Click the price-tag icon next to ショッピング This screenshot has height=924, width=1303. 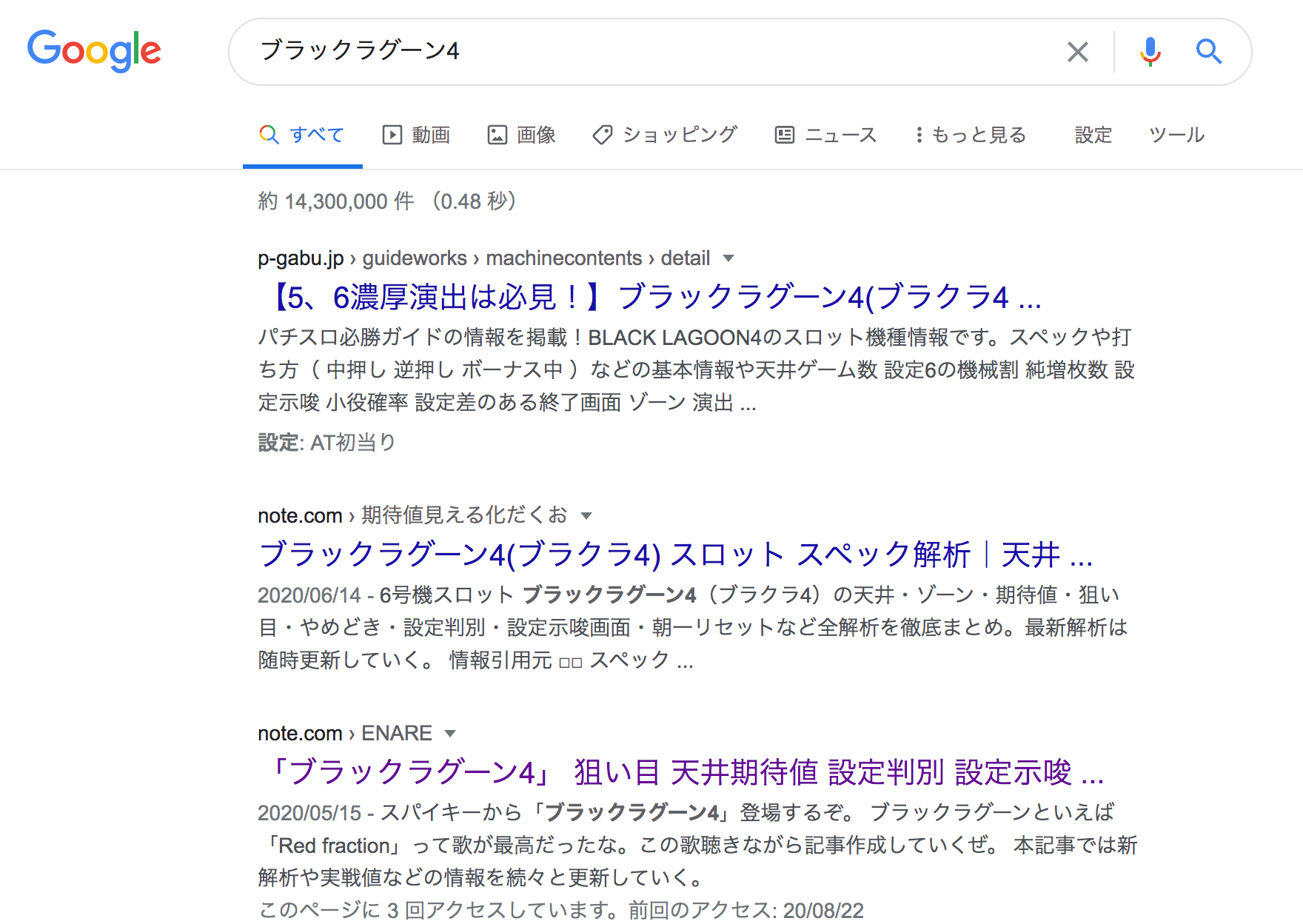coord(601,135)
